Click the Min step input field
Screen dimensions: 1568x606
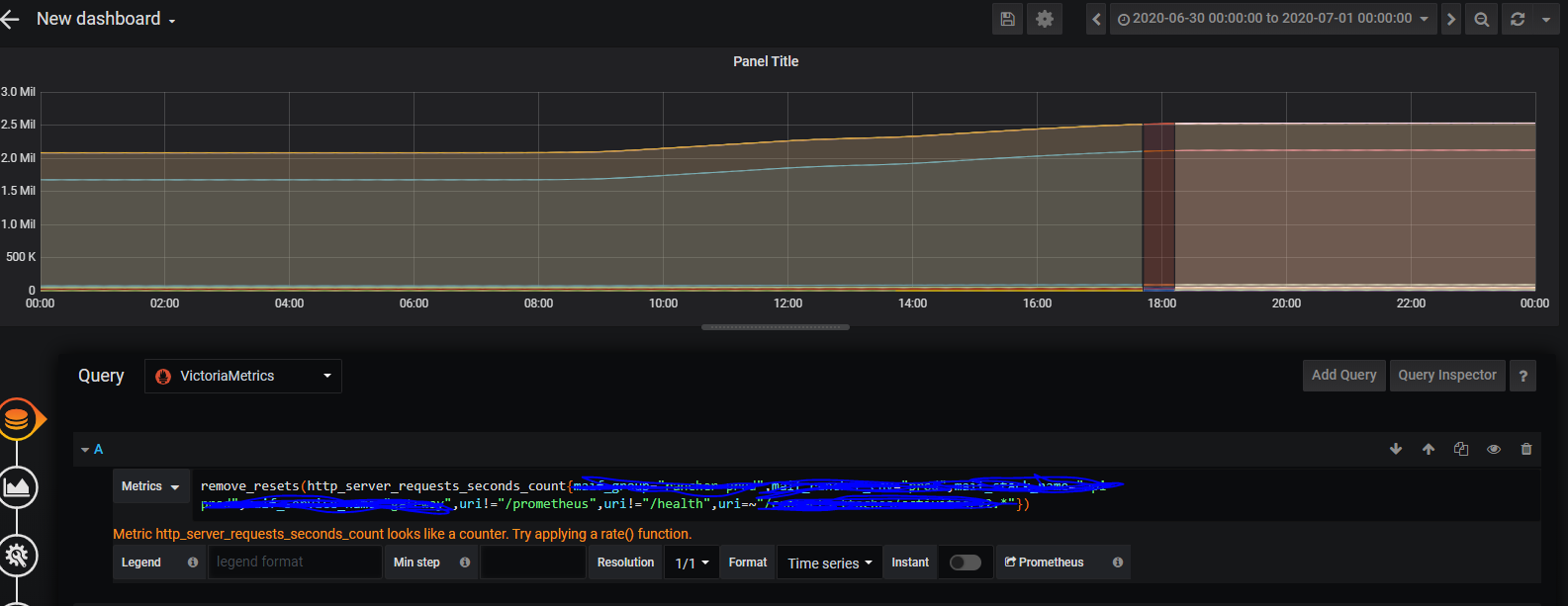[x=533, y=562]
